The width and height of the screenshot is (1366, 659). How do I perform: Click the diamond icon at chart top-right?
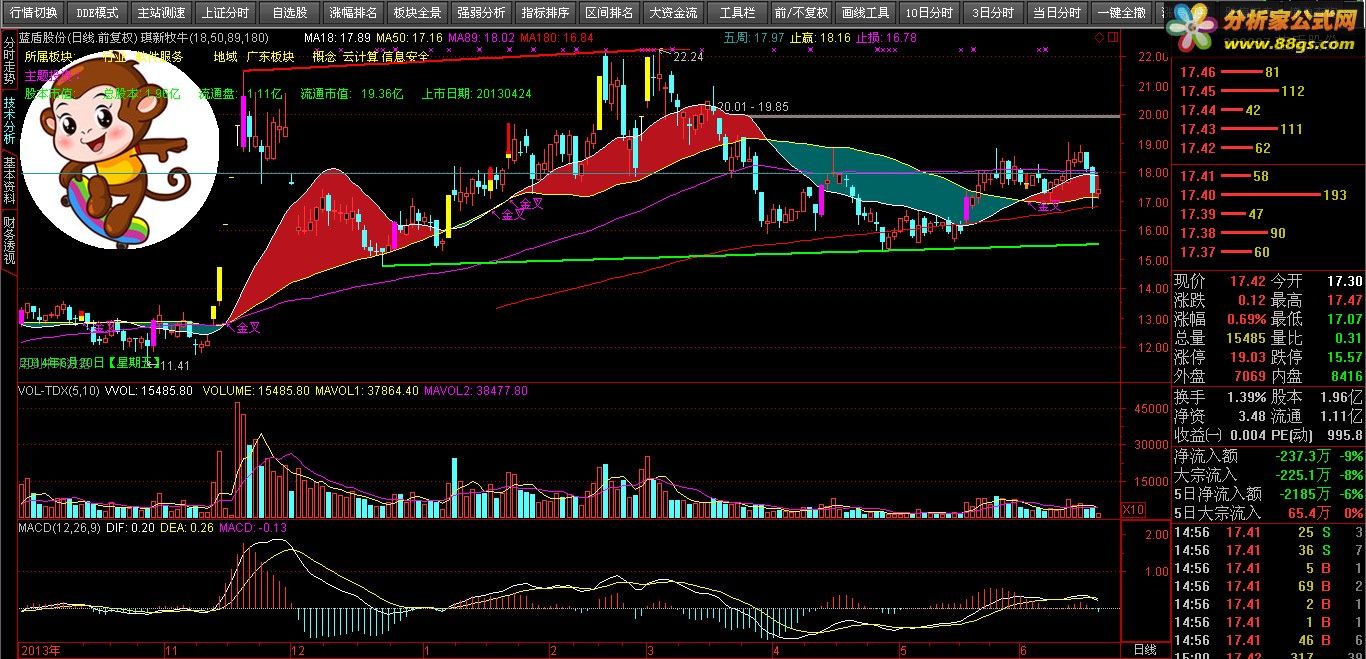click(x=1100, y=37)
